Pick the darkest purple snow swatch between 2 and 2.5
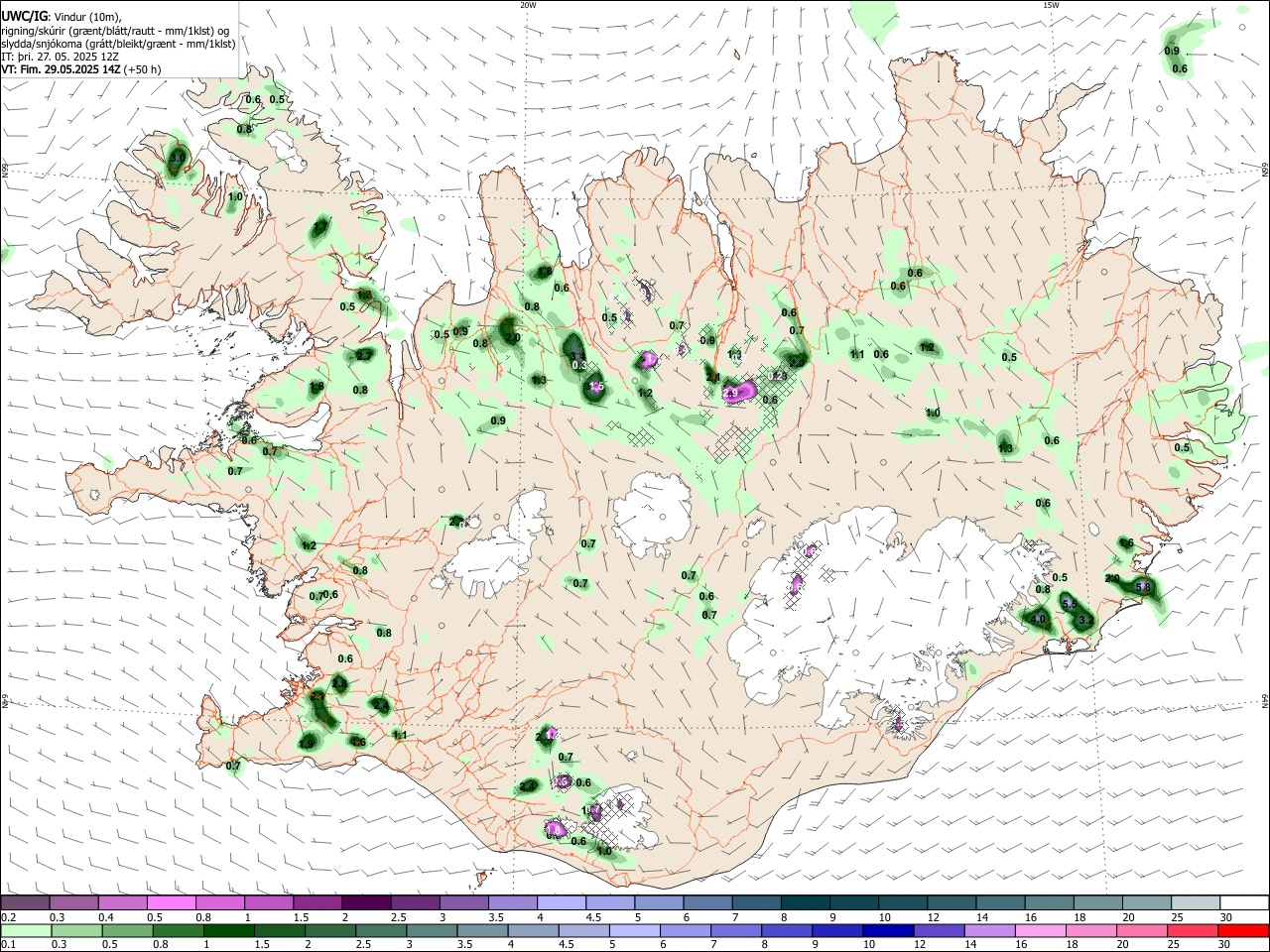The image size is (1270, 952). (x=366, y=902)
